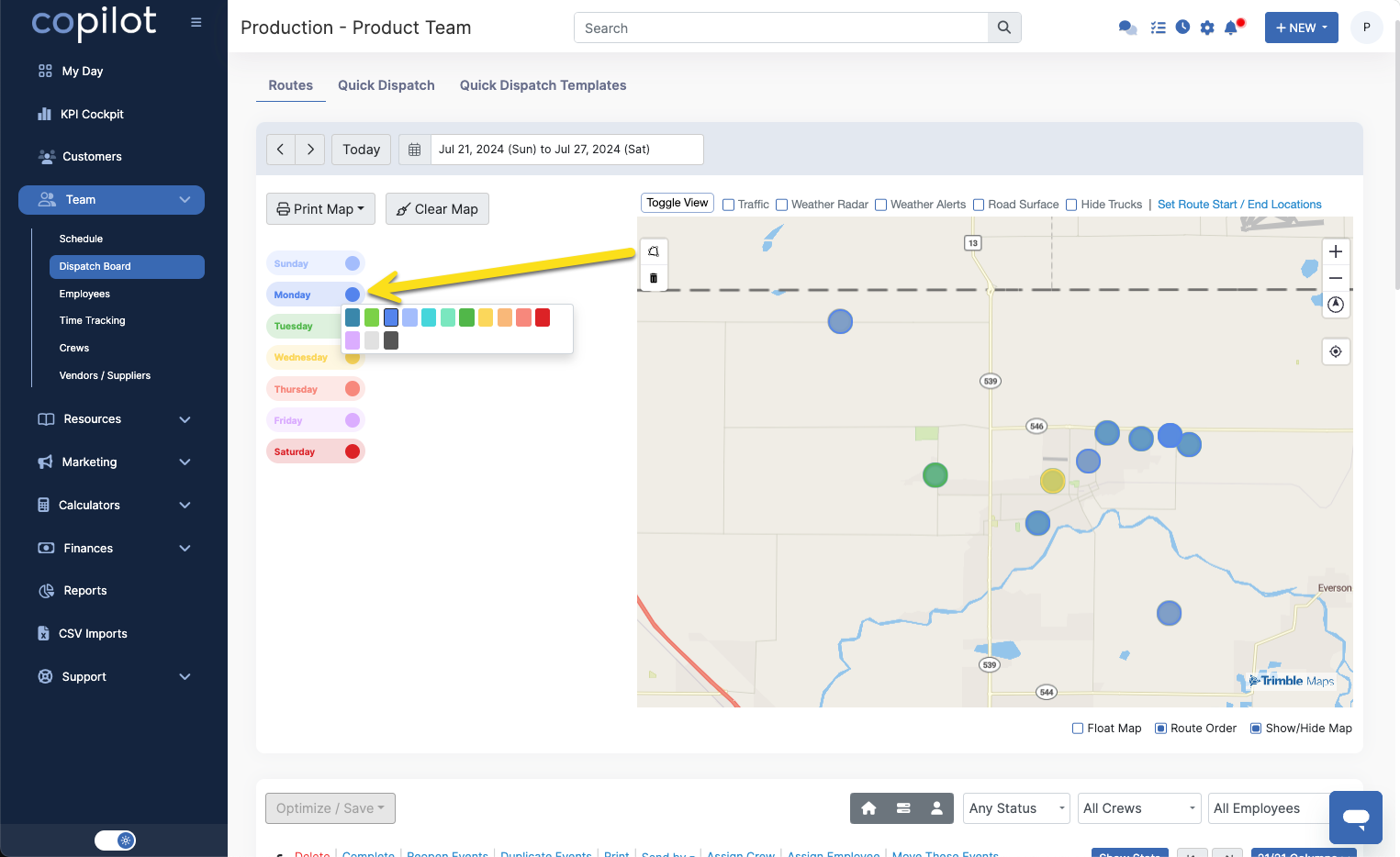Open the calendar date picker icon
Image resolution: width=1400 pixels, height=857 pixels.
click(415, 150)
